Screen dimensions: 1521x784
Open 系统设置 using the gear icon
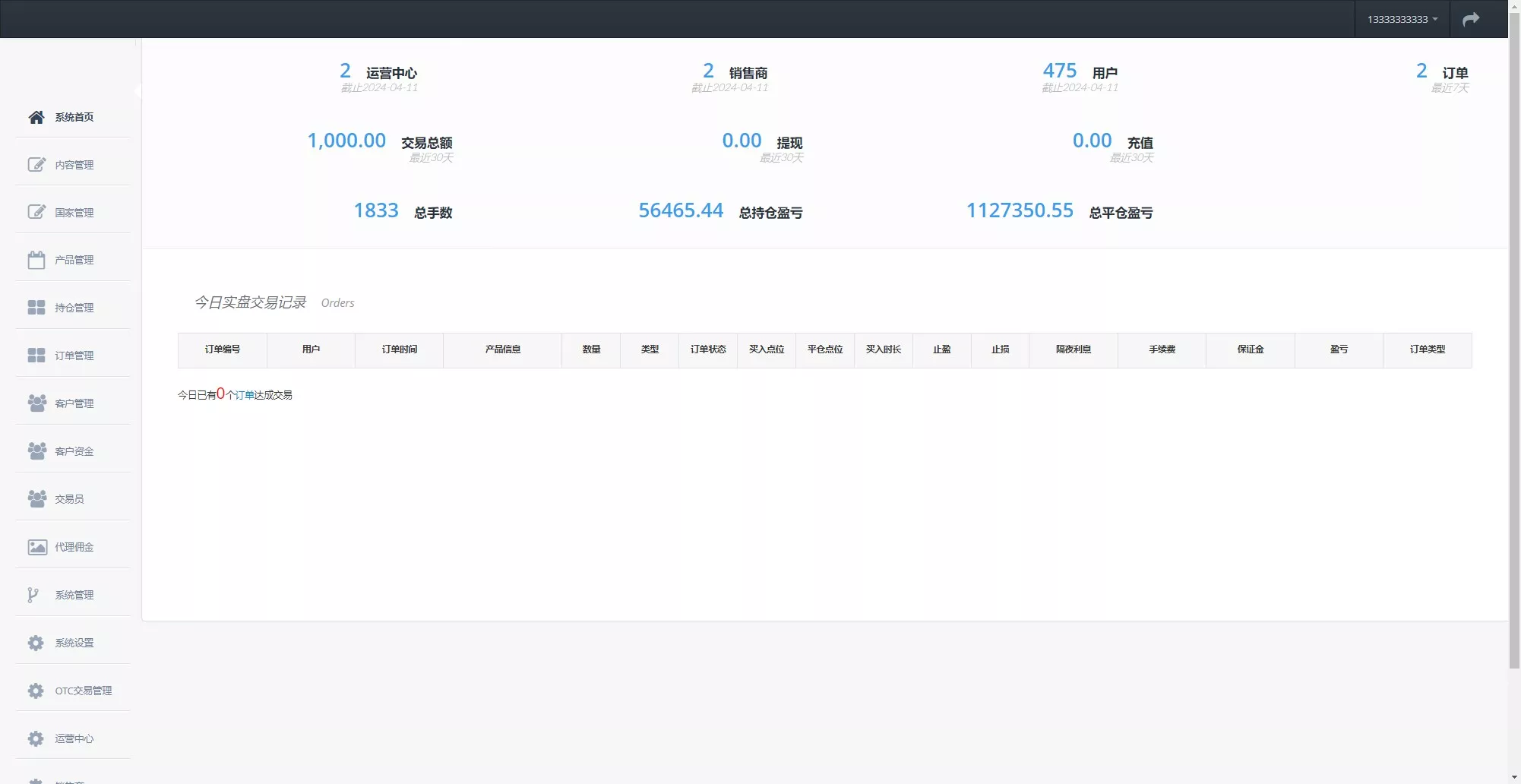(x=36, y=643)
